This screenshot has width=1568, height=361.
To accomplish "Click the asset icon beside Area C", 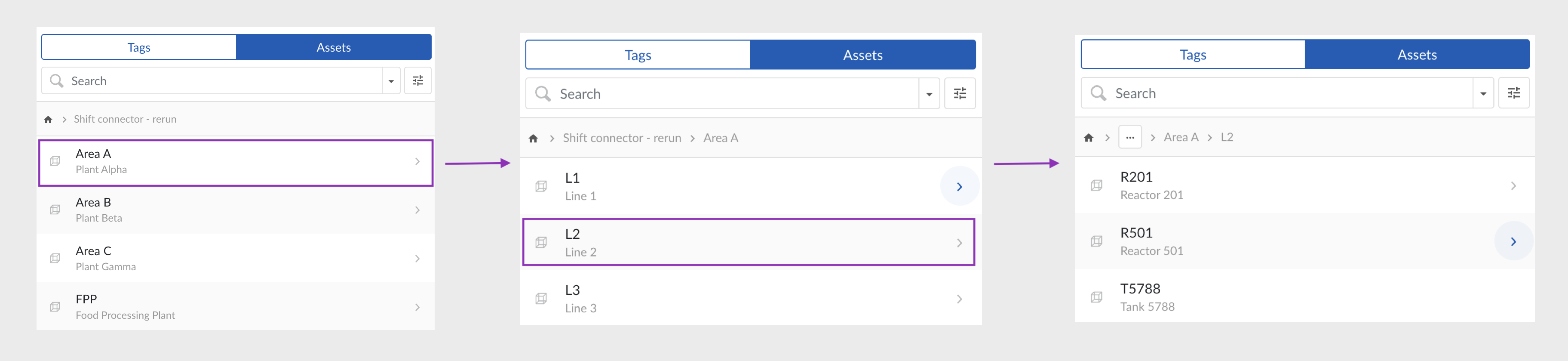I will point(55,258).
